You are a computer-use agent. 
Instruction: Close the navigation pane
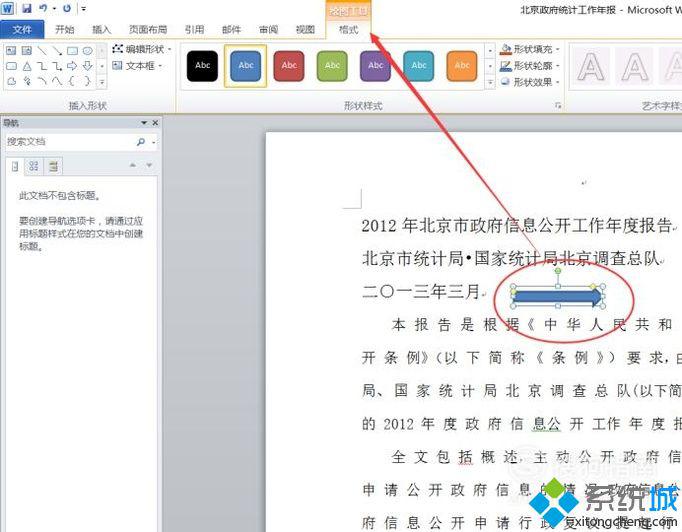coord(155,123)
